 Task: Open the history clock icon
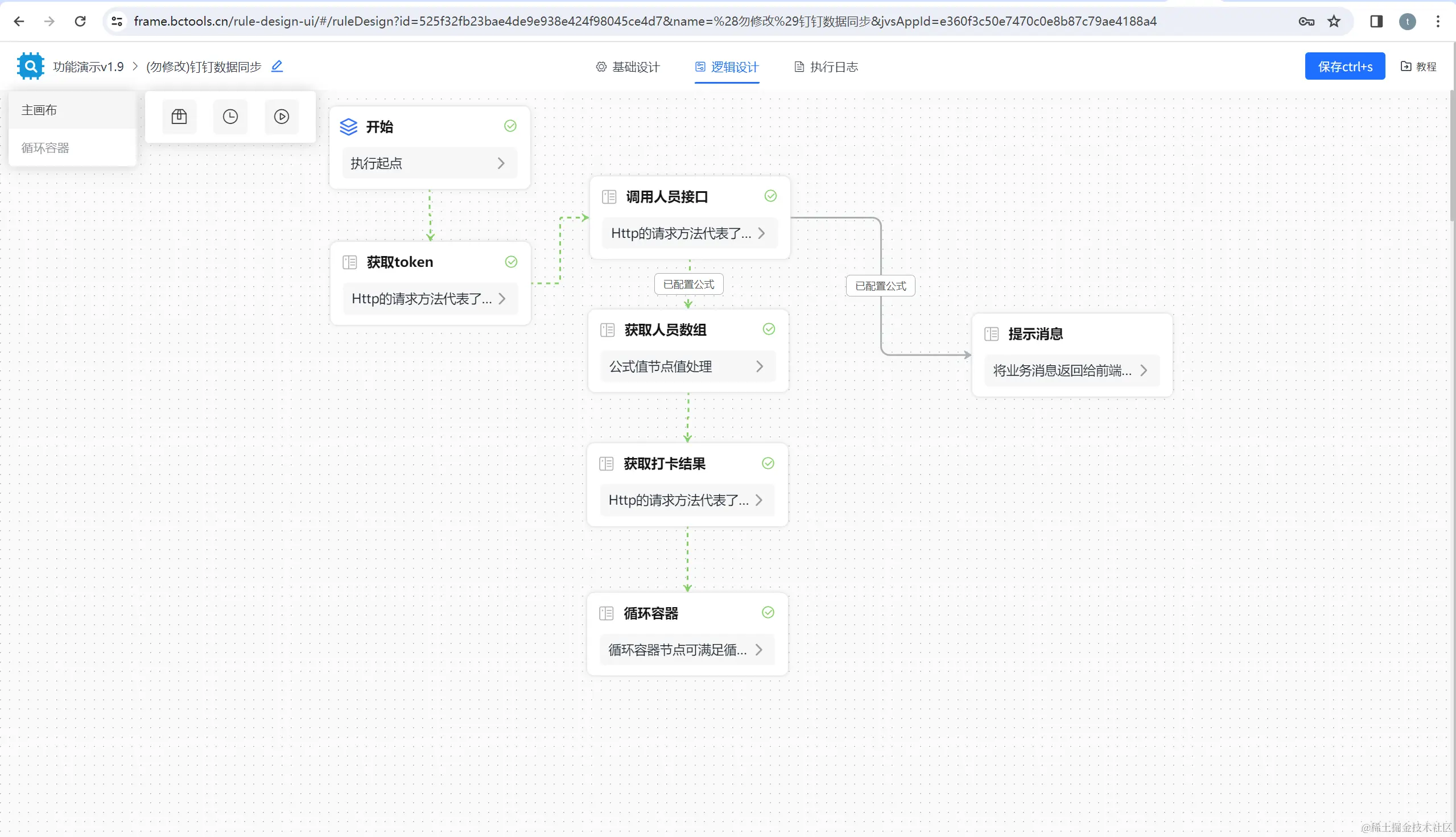pos(230,117)
